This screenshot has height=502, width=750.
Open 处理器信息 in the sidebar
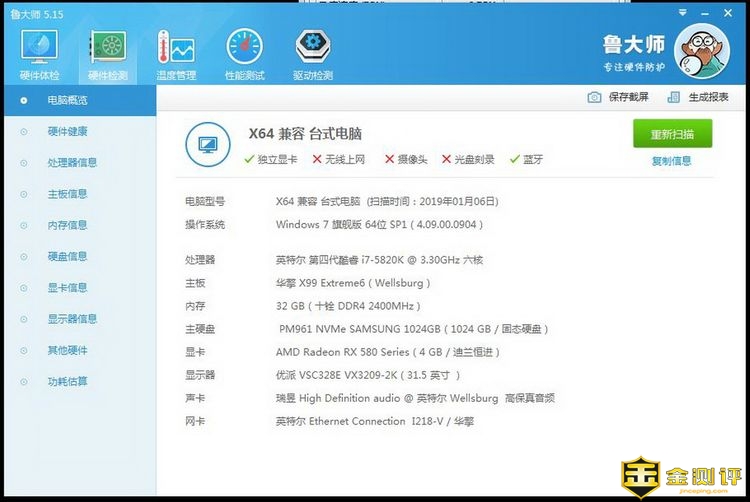(72, 163)
